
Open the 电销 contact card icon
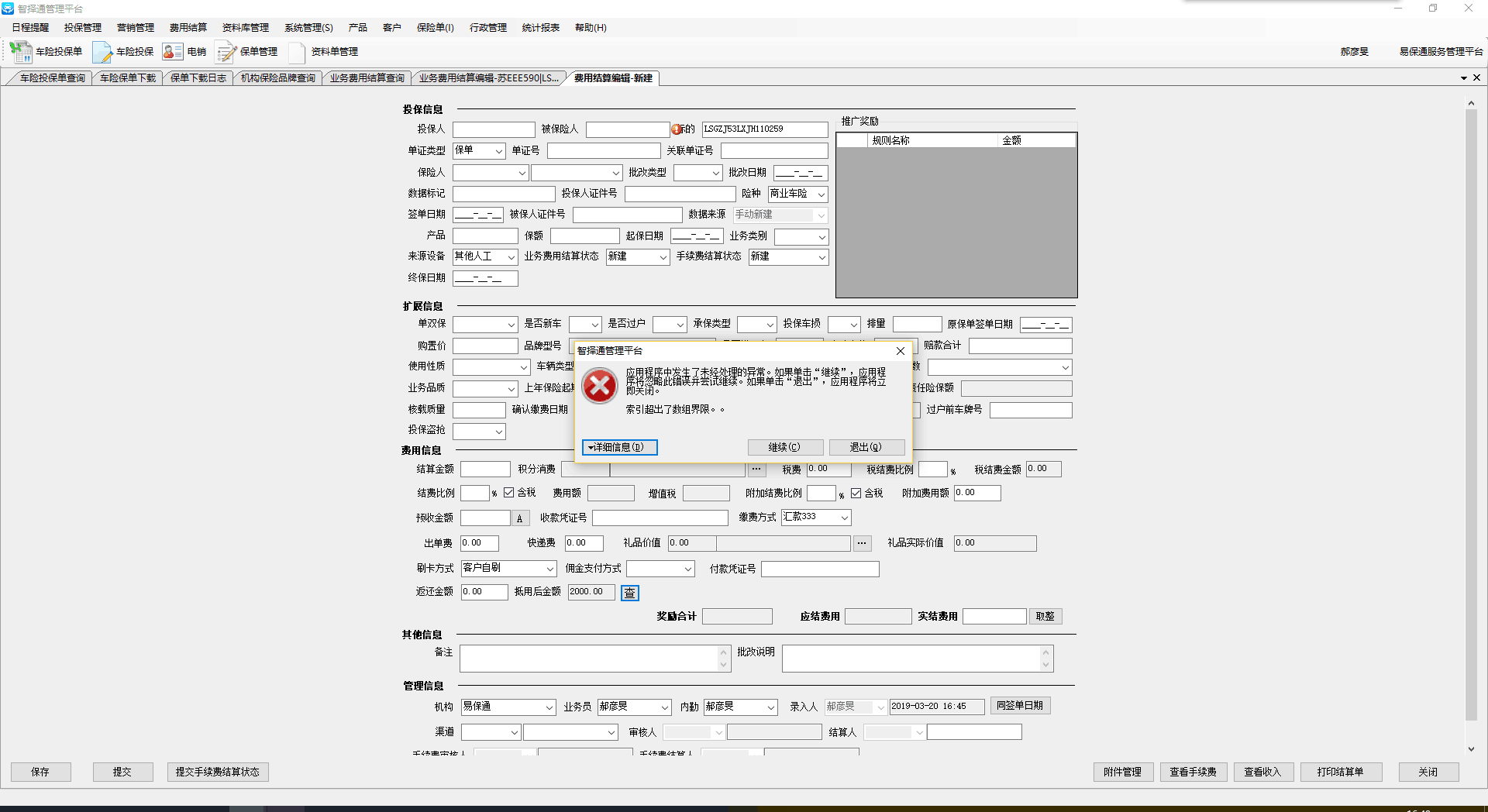tap(173, 52)
